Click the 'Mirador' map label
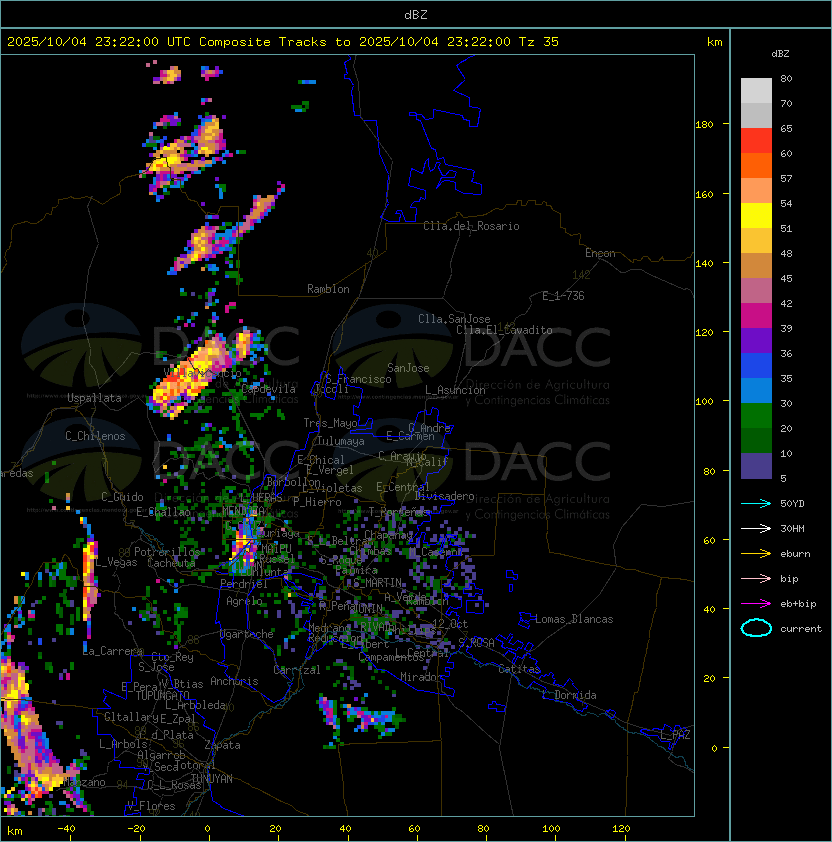Viewport: 832px width, 842px height. click(x=421, y=677)
